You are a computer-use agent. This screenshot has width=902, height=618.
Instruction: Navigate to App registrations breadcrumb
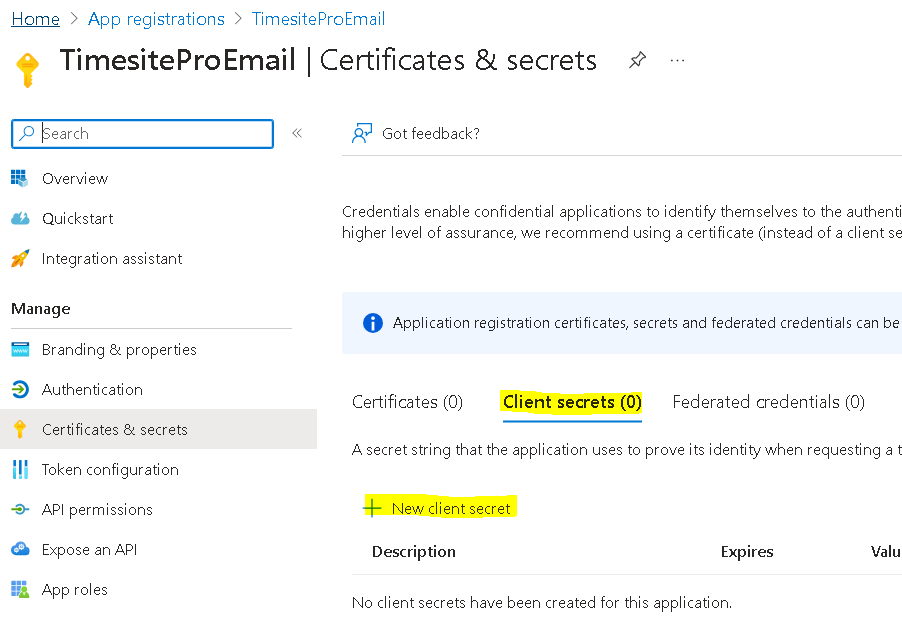click(156, 19)
